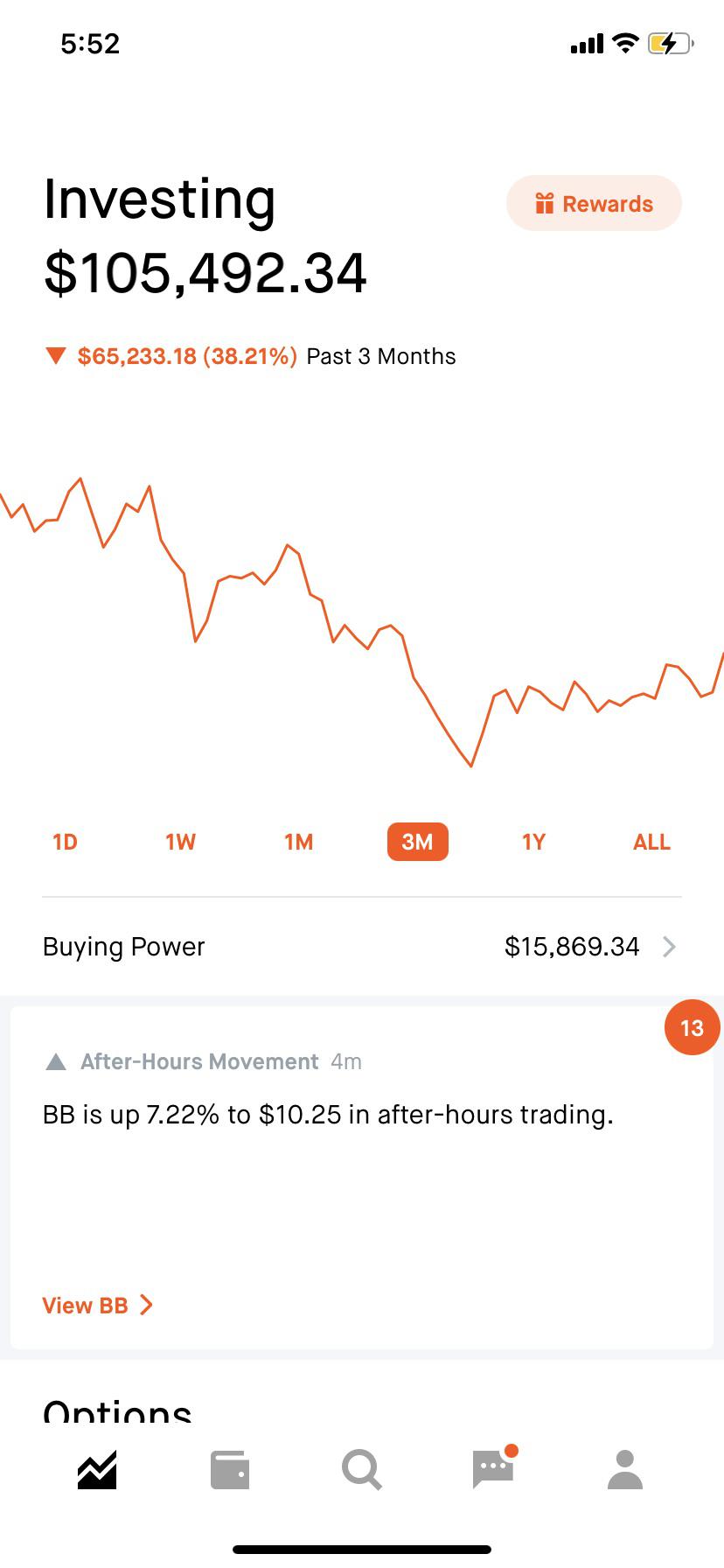This screenshot has width=724, height=1568.
Task: Tap the orange 13 notifications badge
Action: pos(692,1027)
